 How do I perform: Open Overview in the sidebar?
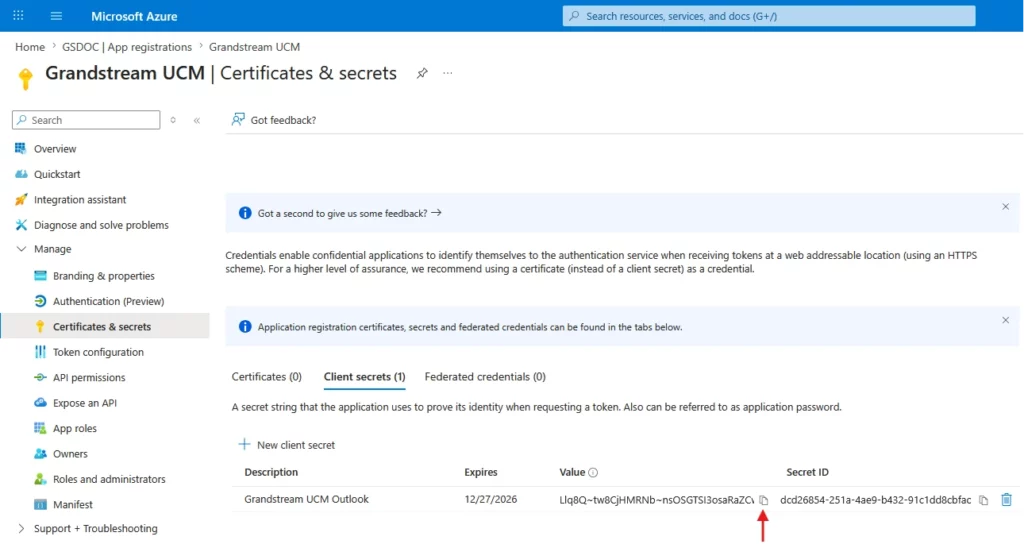[x=55, y=149]
